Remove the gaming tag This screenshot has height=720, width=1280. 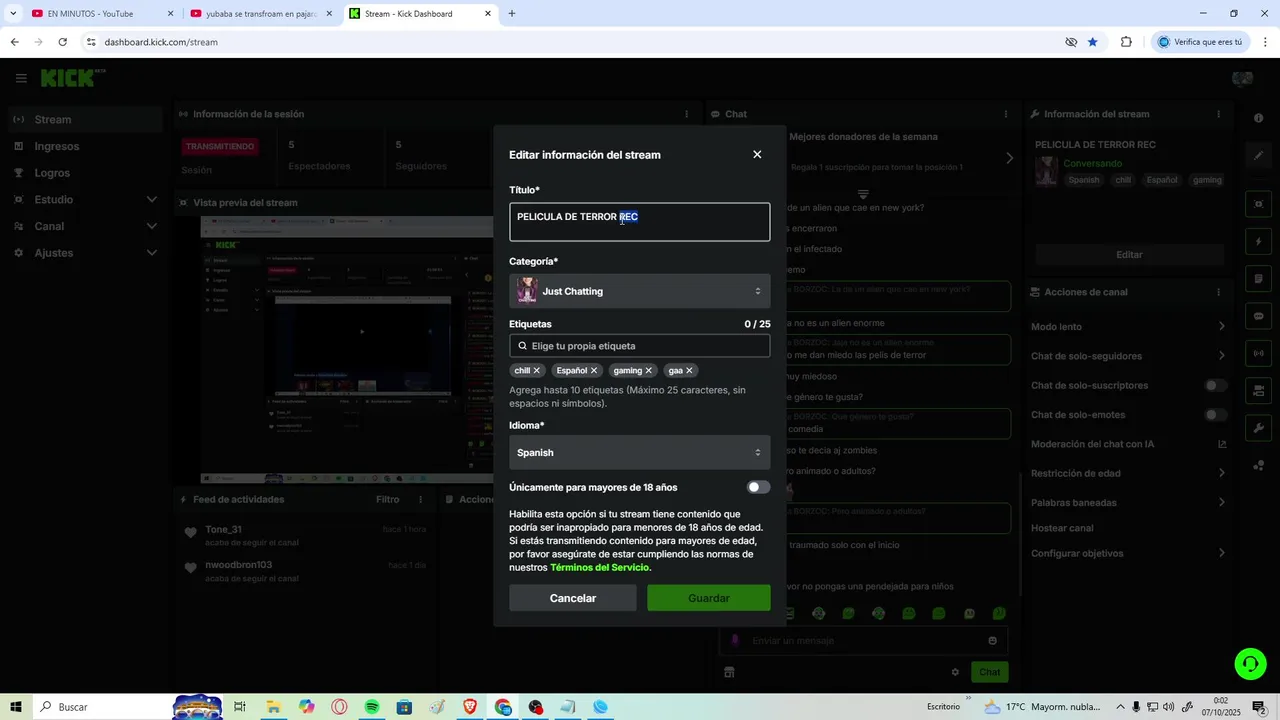pyautogui.click(x=649, y=371)
